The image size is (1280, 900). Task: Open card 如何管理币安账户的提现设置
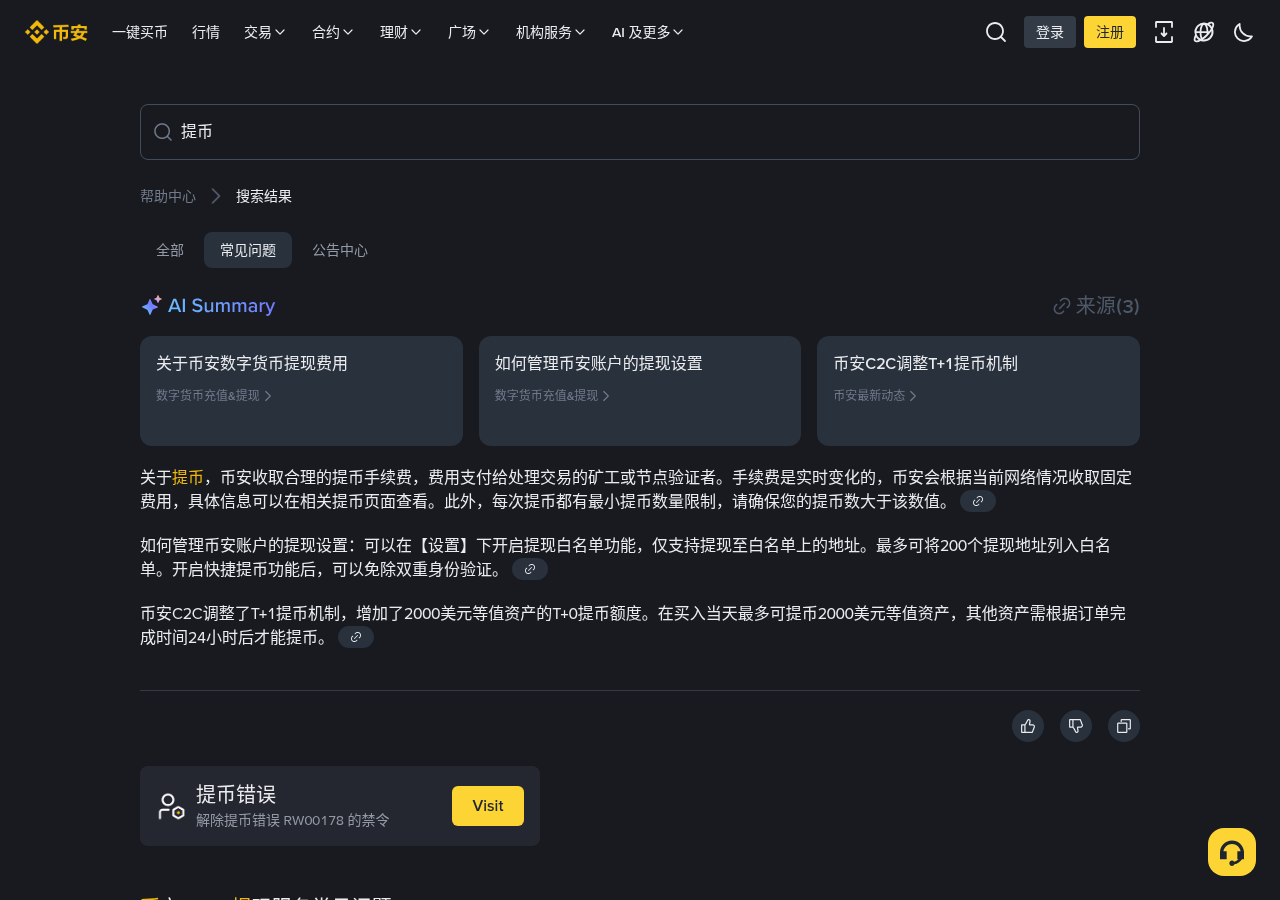coord(640,391)
